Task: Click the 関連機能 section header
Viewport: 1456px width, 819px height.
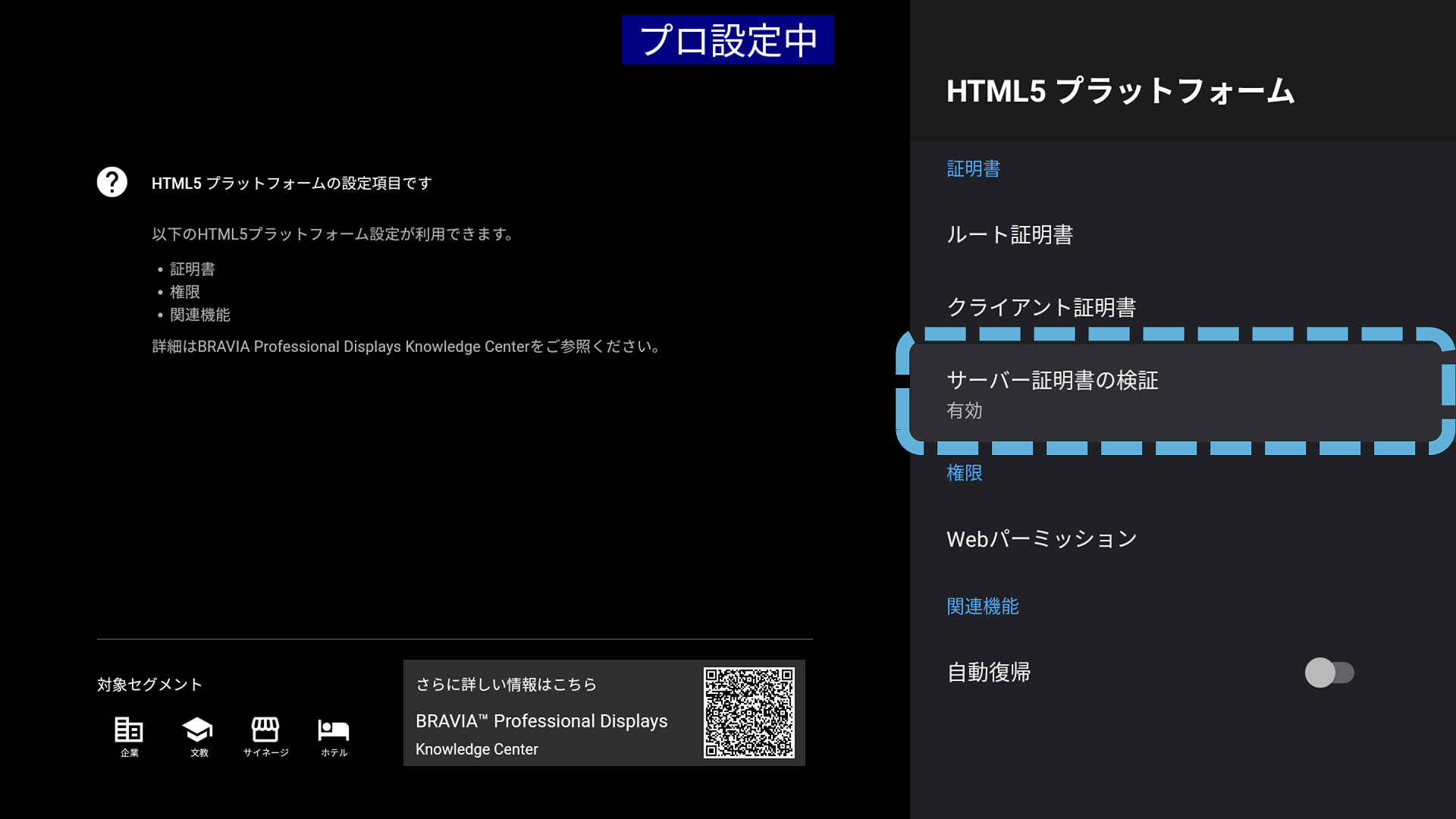Action: 982,607
